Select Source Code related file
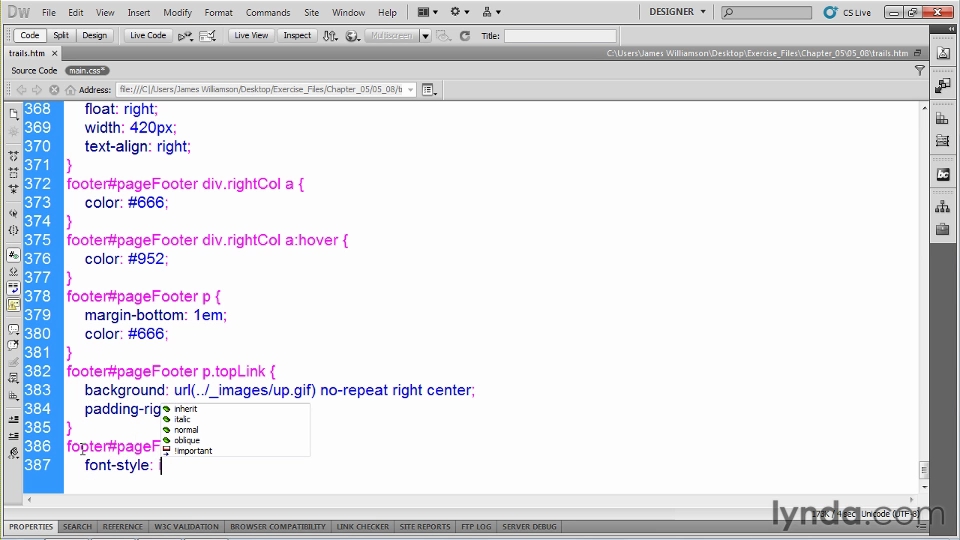This screenshot has height=540, width=960. point(34,70)
